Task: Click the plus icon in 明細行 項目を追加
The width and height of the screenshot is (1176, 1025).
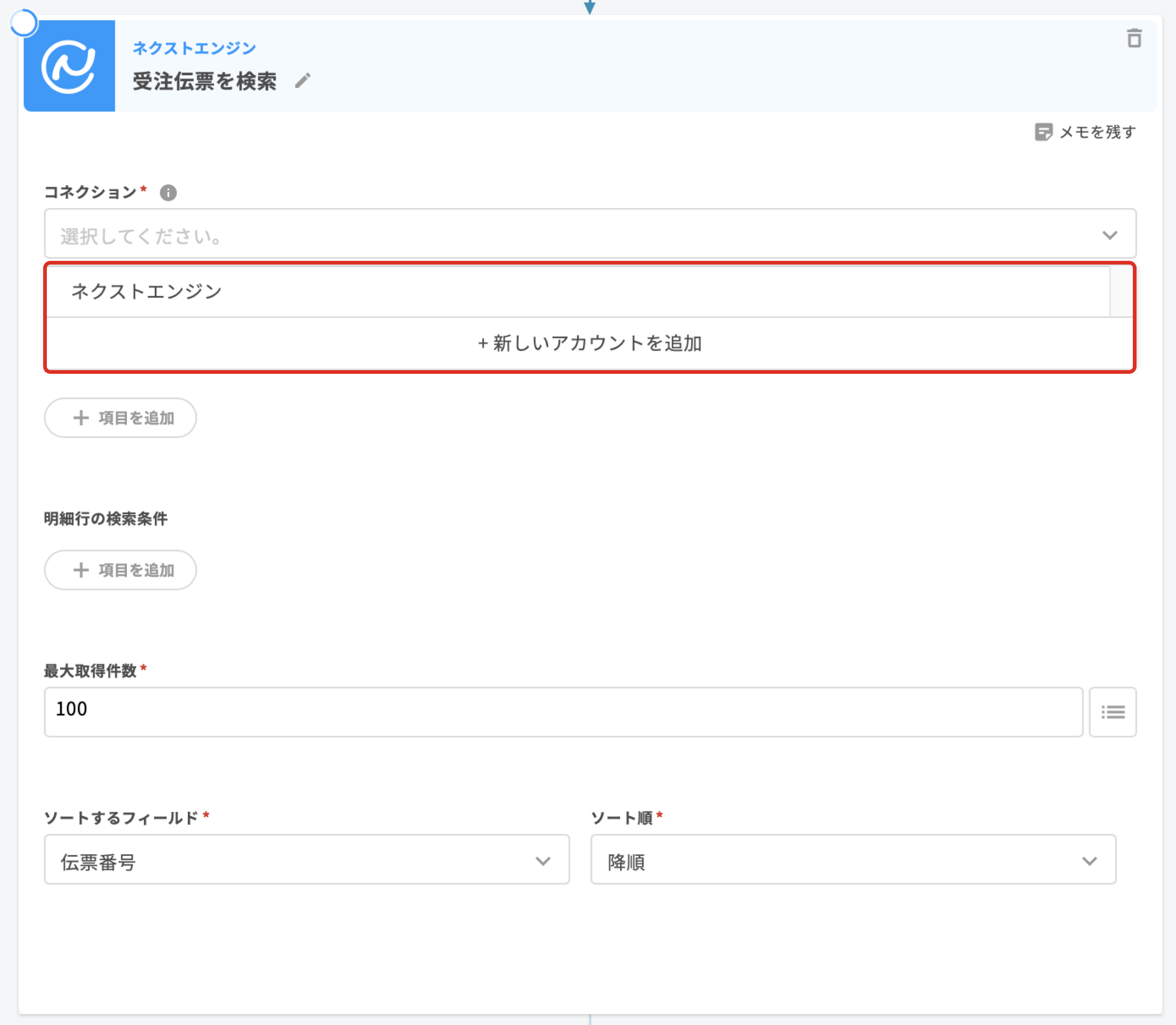Action: click(81, 570)
